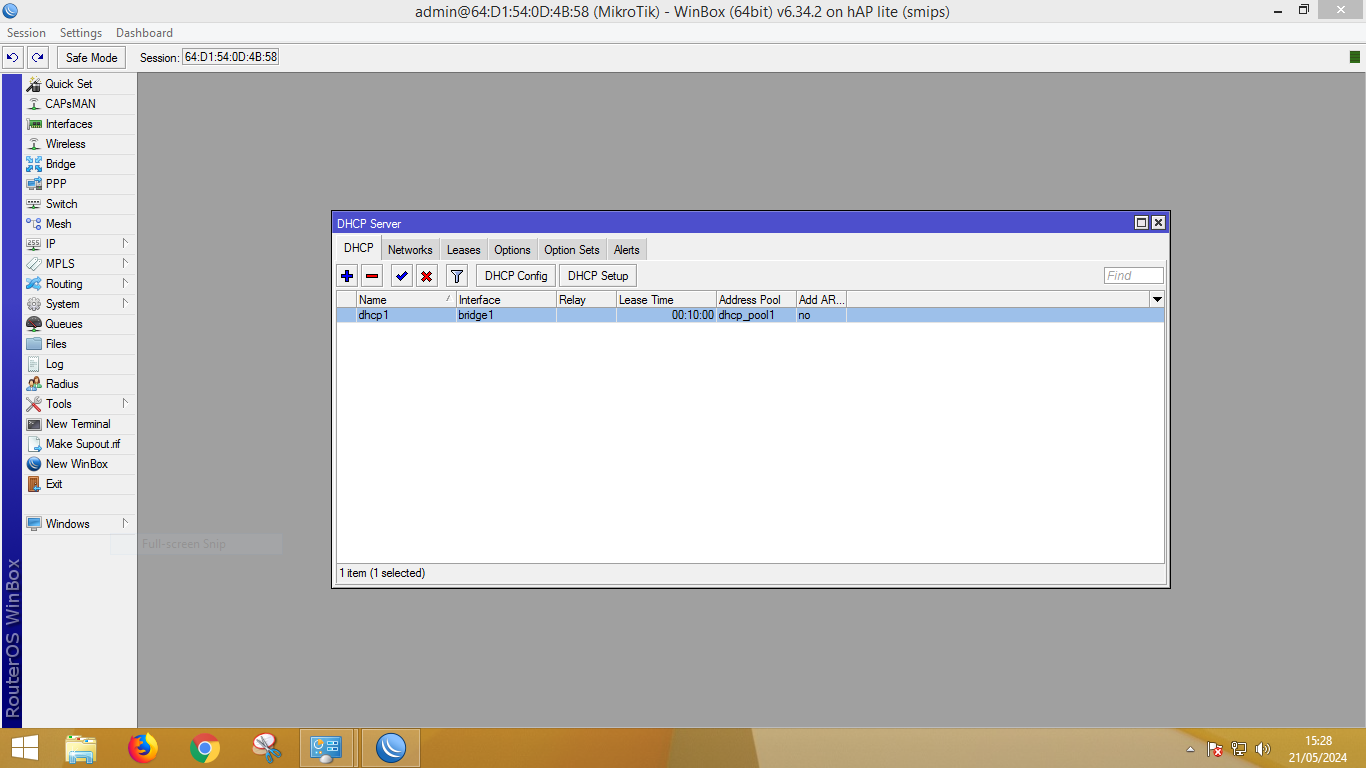Click the Filter funnel icon

(x=457, y=276)
